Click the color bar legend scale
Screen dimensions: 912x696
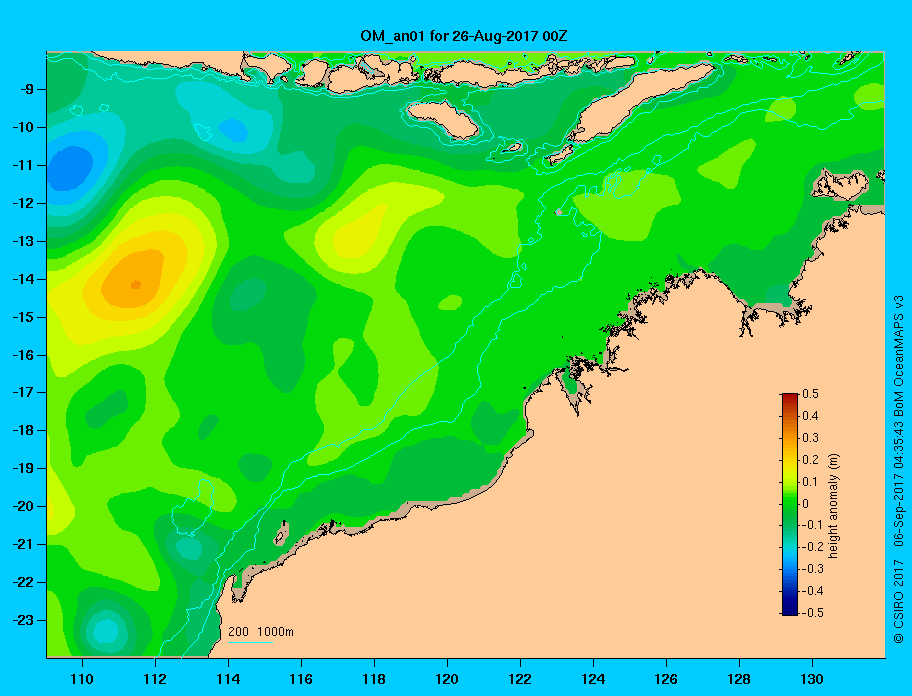pyautogui.click(x=790, y=504)
